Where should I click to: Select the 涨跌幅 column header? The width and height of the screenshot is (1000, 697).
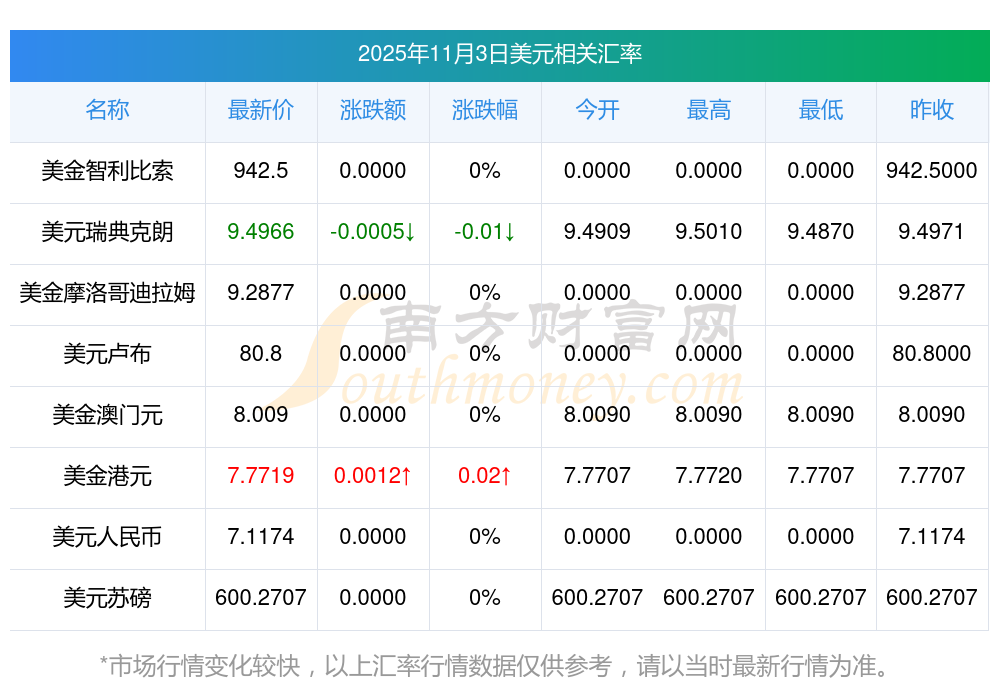pos(485,111)
